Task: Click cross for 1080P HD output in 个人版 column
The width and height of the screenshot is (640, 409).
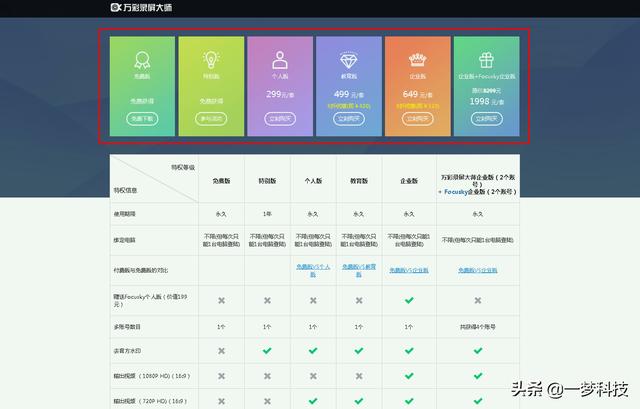Action: [313, 376]
